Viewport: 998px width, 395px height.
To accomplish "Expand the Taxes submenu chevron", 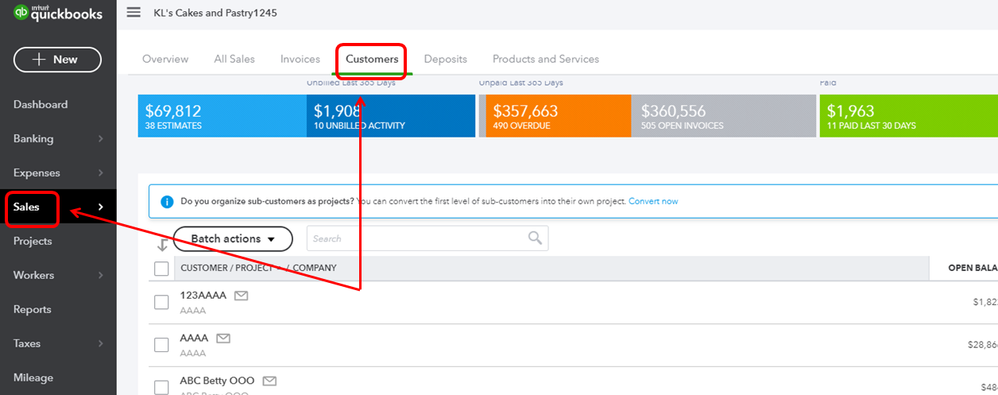I will point(101,343).
